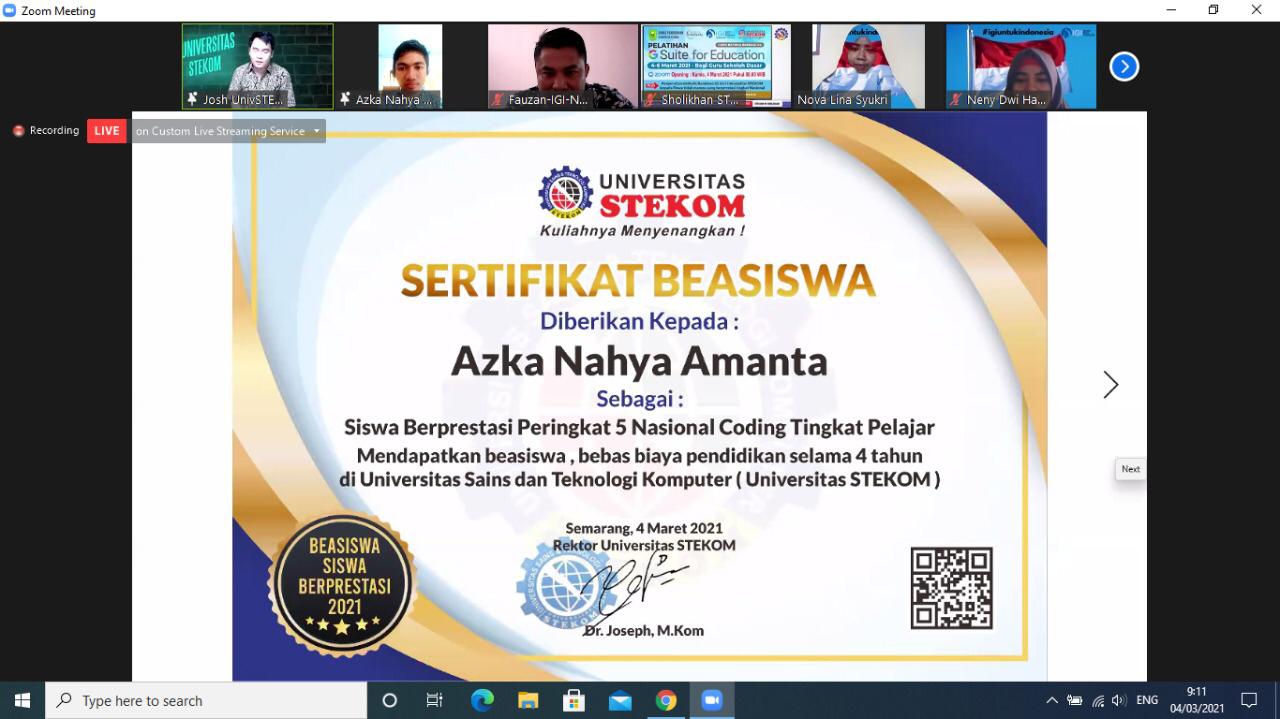Click the QR code on the certificate
Screen dimensions: 1280x719
[951, 588]
